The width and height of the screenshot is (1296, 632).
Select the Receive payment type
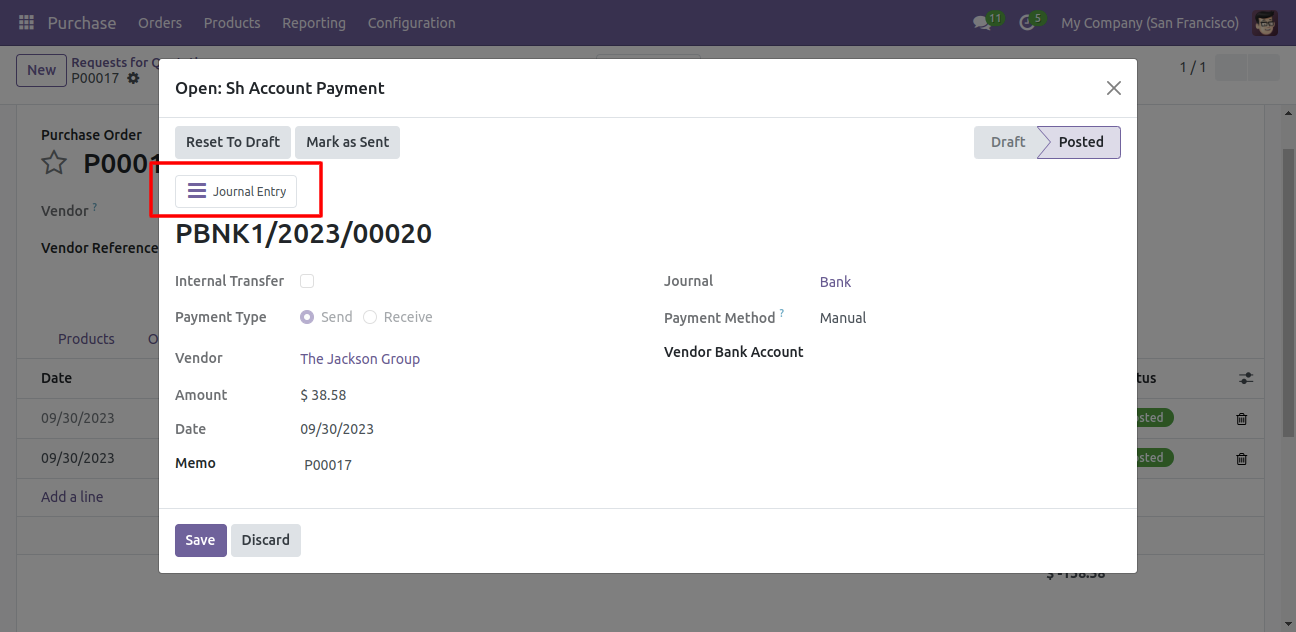370,317
